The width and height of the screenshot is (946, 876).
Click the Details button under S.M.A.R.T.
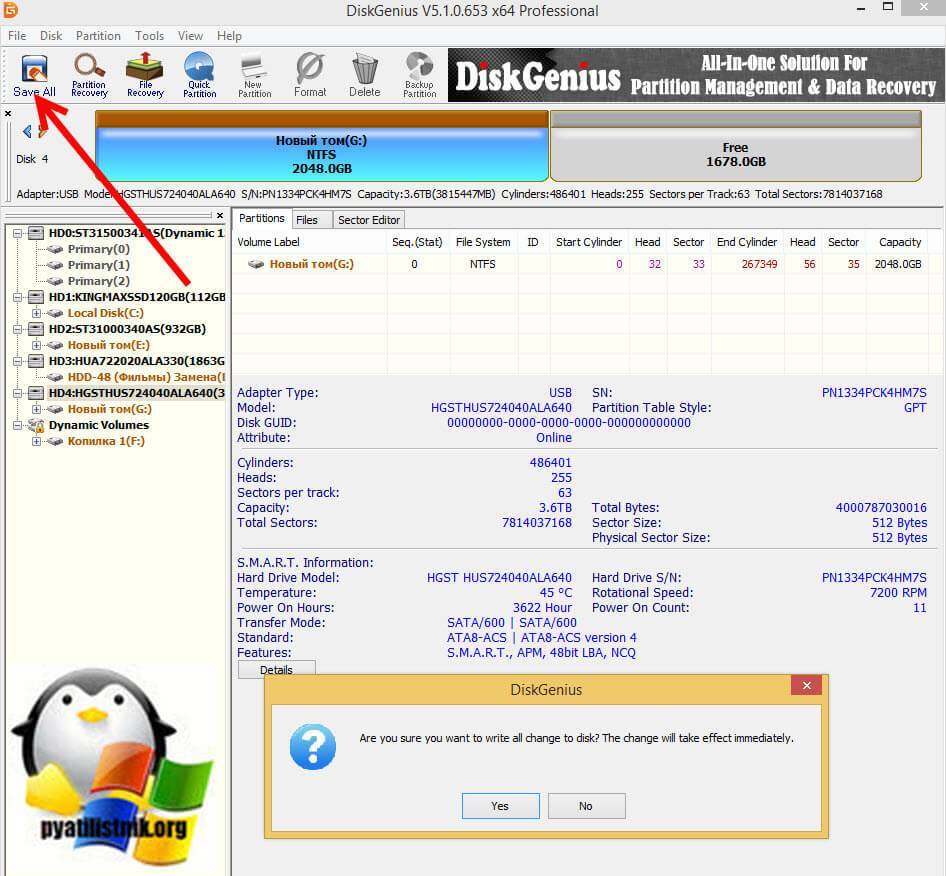click(x=276, y=669)
